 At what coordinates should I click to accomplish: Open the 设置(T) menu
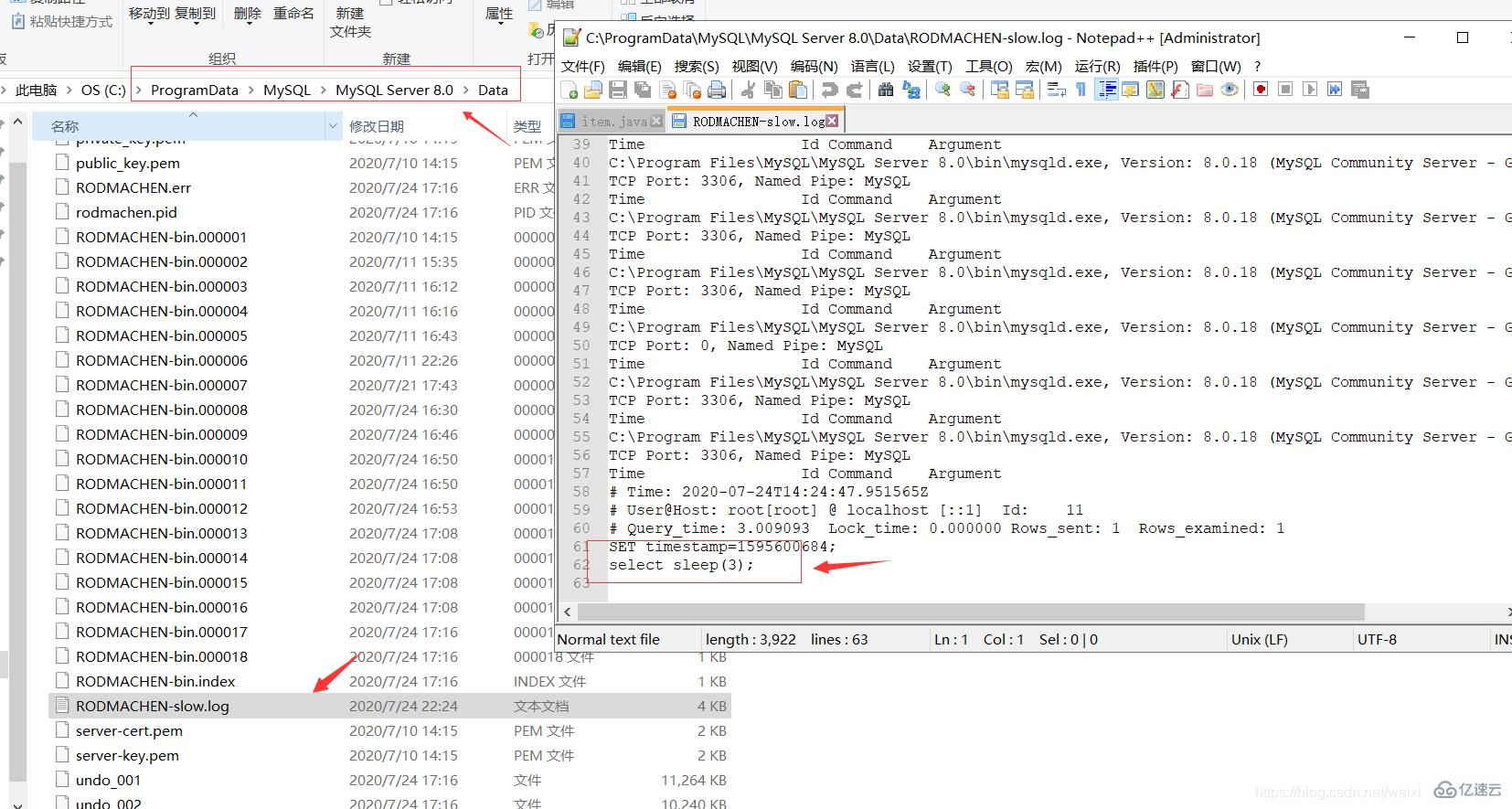pyautogui.click(x=930, y=67)
